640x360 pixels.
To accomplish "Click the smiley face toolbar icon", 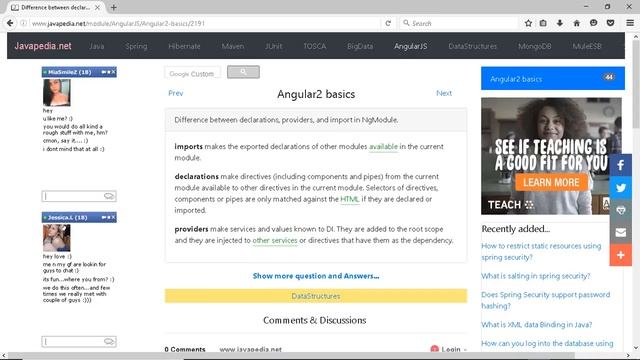I will [x=593, y=23].
